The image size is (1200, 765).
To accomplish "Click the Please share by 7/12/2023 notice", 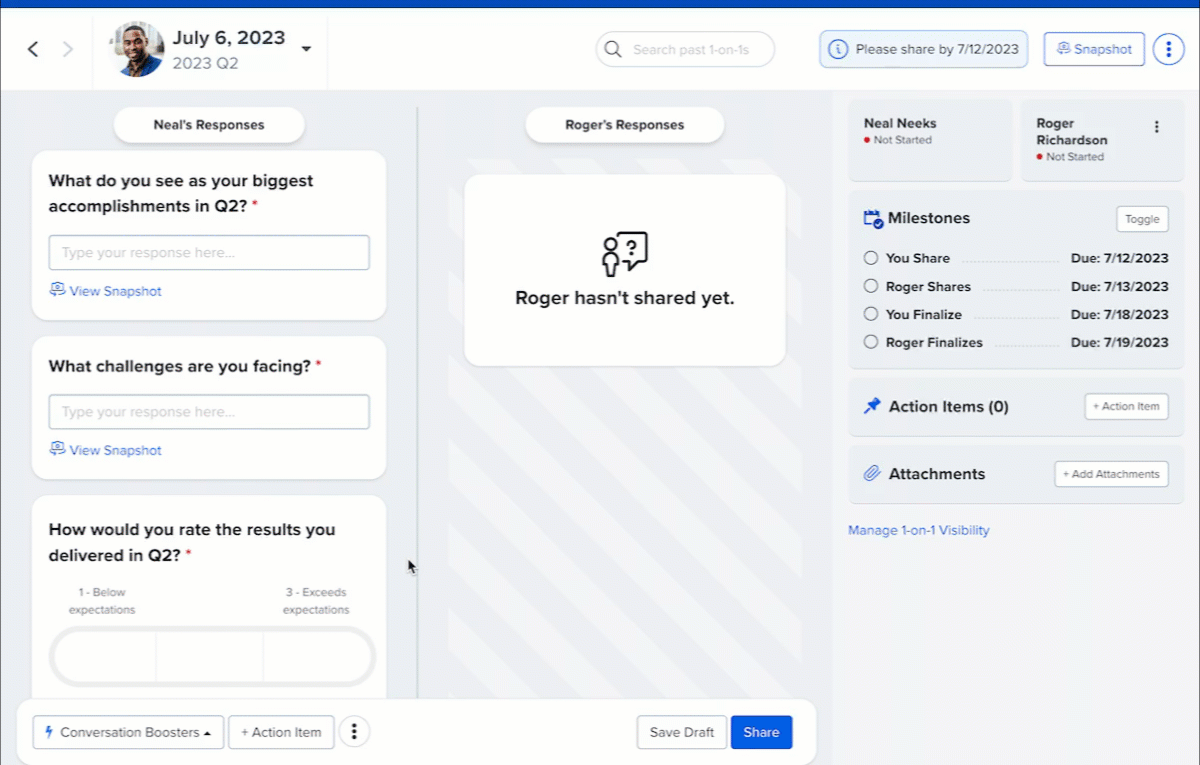I will (923, 49).
